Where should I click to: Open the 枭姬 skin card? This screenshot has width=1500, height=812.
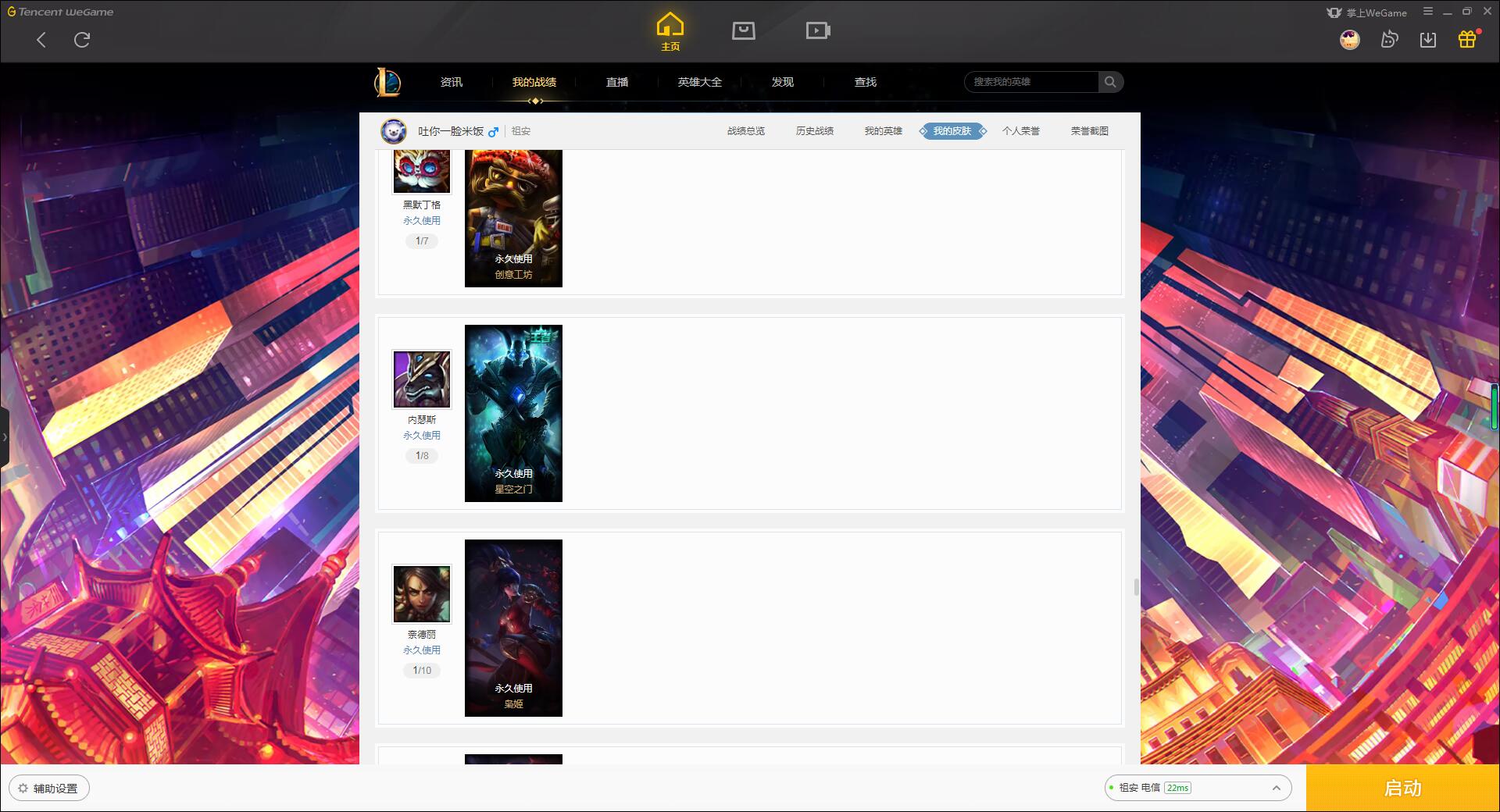click(513, 628)
